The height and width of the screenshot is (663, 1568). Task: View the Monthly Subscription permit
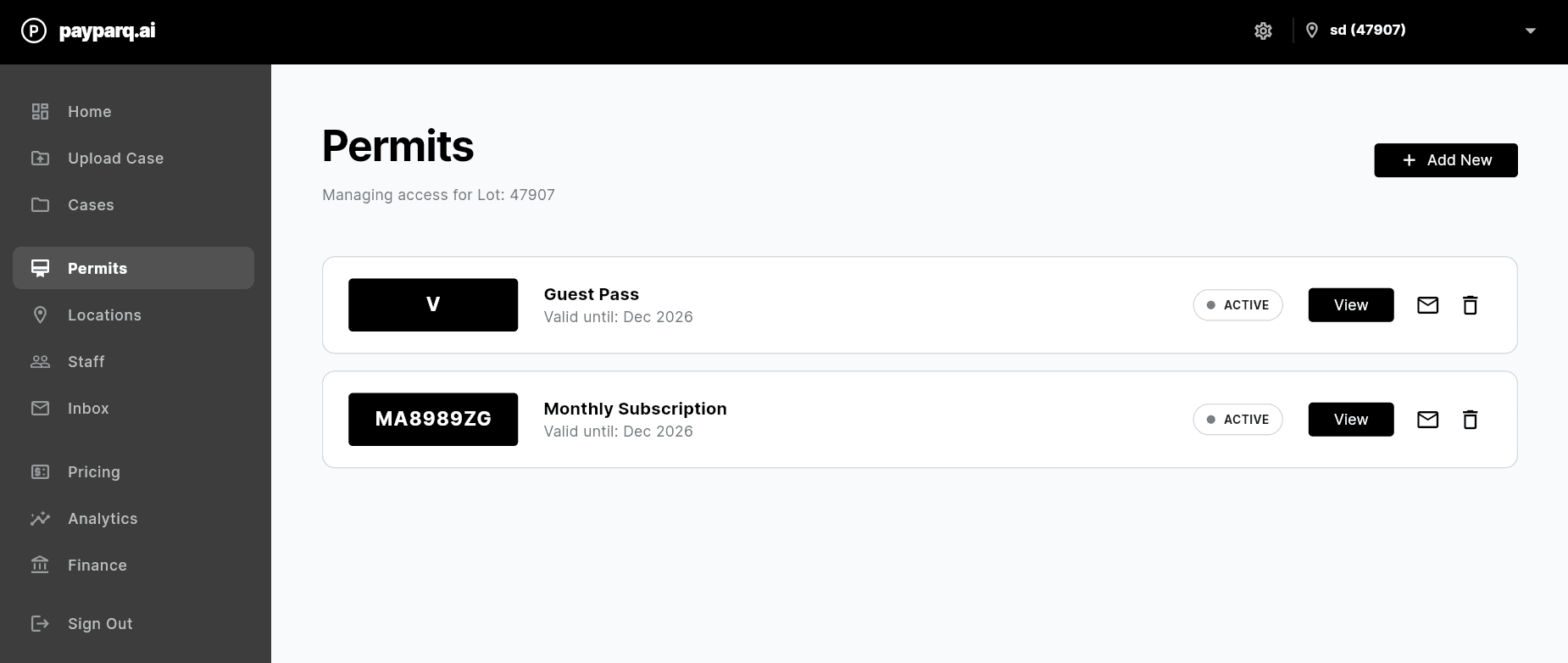(x=1350, y=419)
